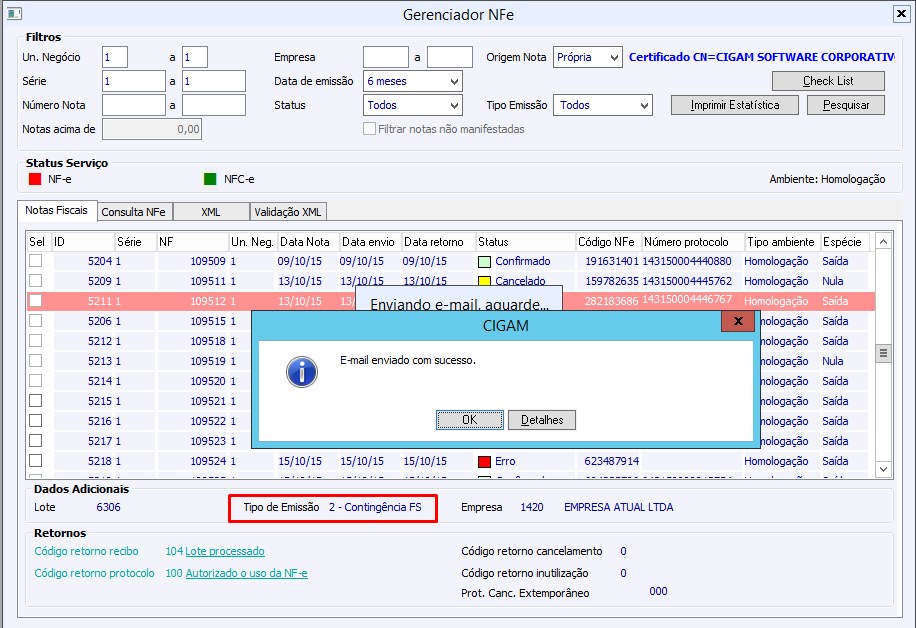The width and height of the screenshot is (916, 628).
Task: Click the first Número Nota input field
Action: tap(134, 105)
